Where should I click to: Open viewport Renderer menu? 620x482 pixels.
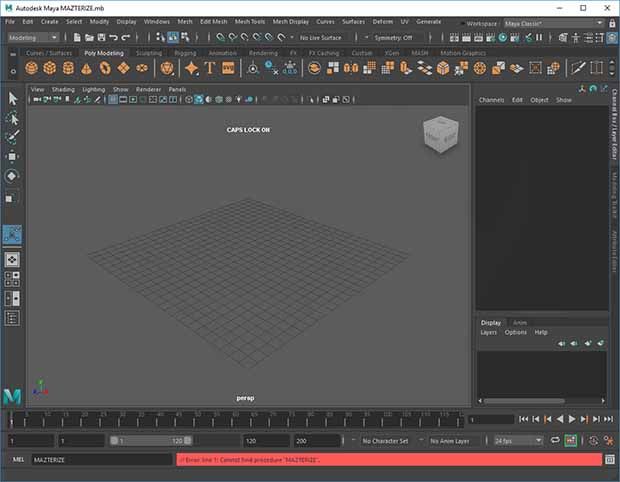tap(148, 89)
